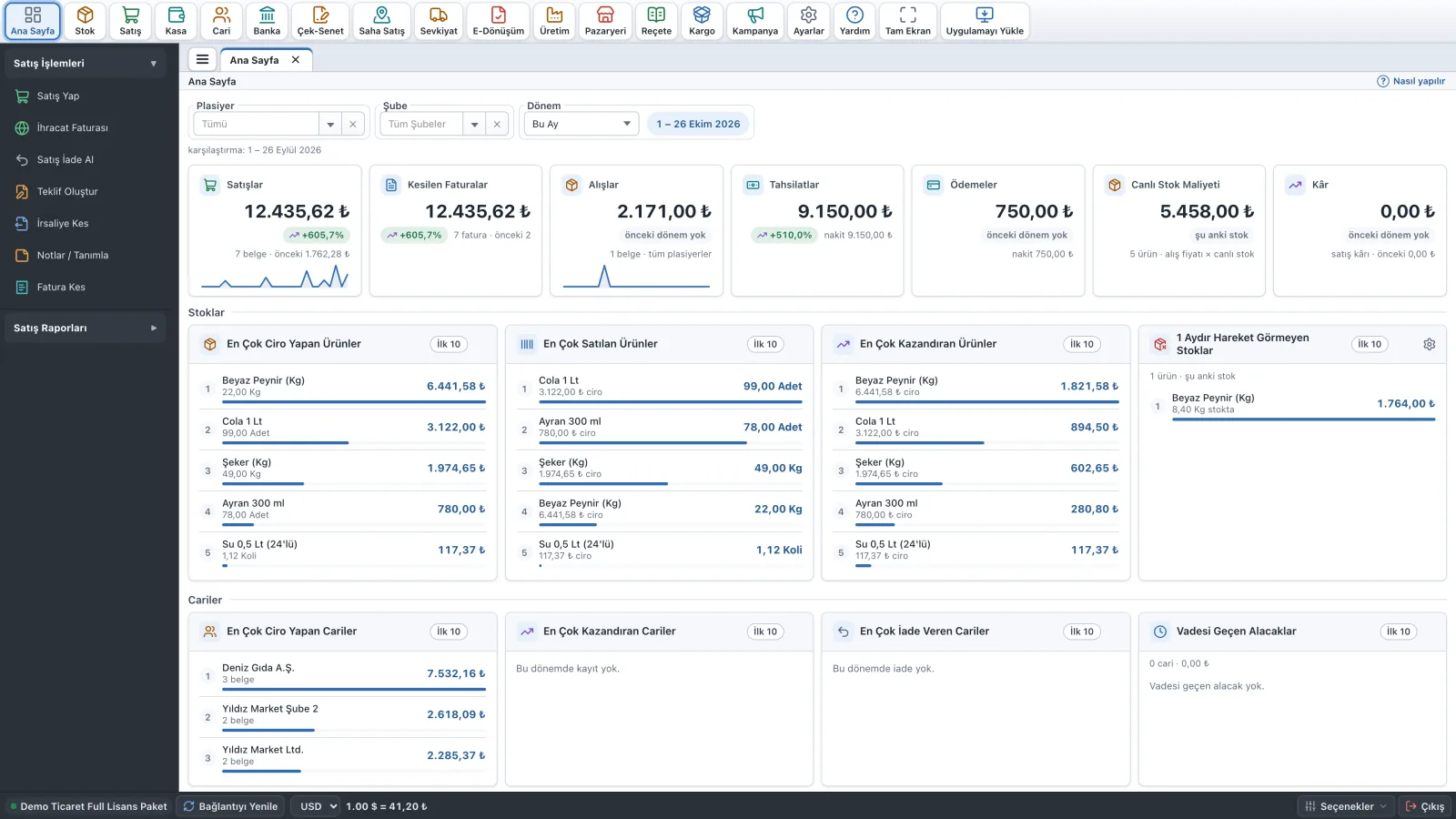
Task: Click the Nasıl yapılır help link
Action: [1410, 81]
